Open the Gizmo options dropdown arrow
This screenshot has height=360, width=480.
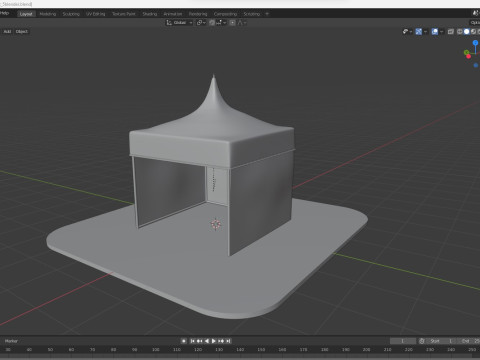[426, 32]
